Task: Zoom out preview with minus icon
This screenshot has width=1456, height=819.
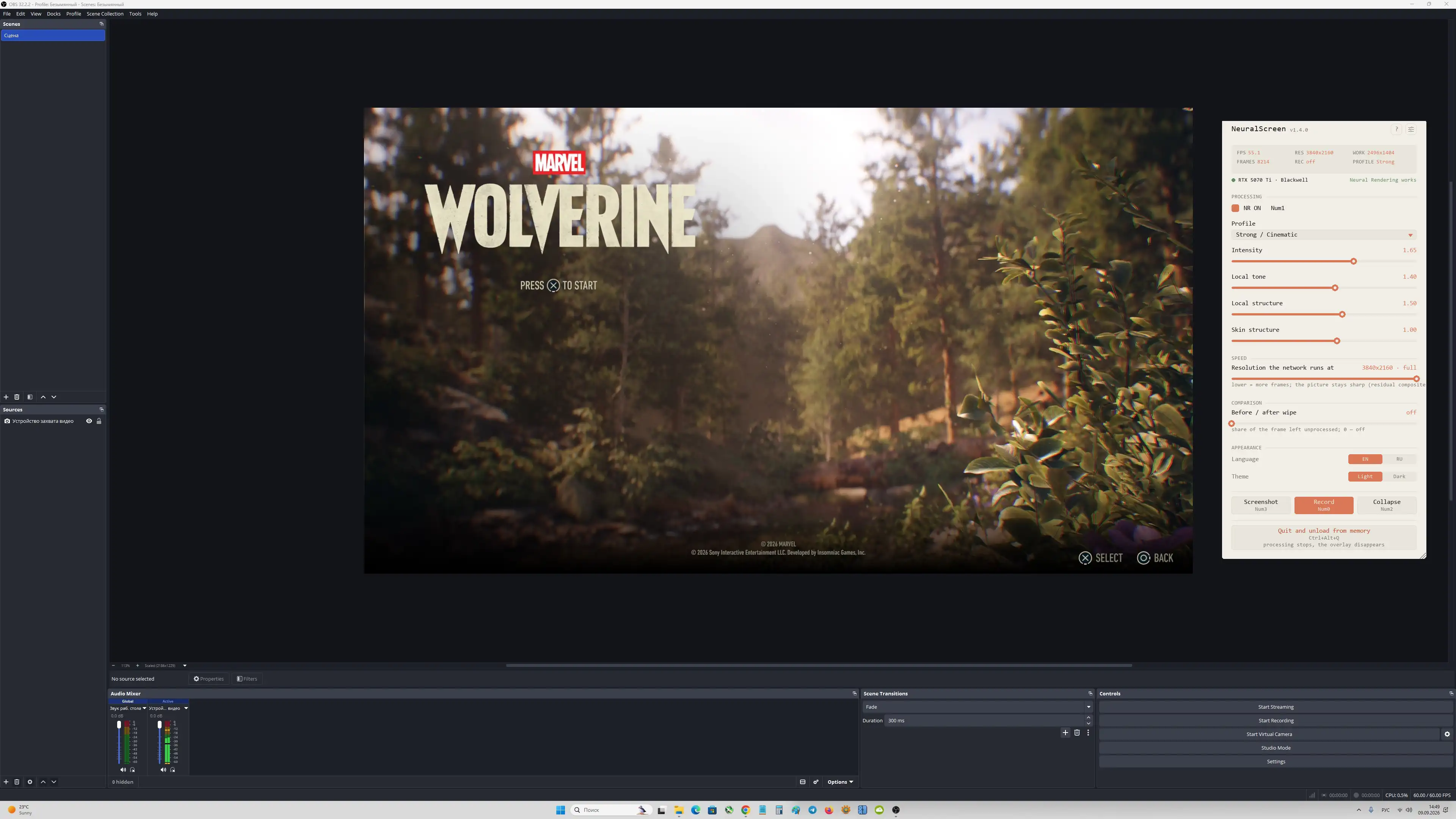Action: [114, 665]
